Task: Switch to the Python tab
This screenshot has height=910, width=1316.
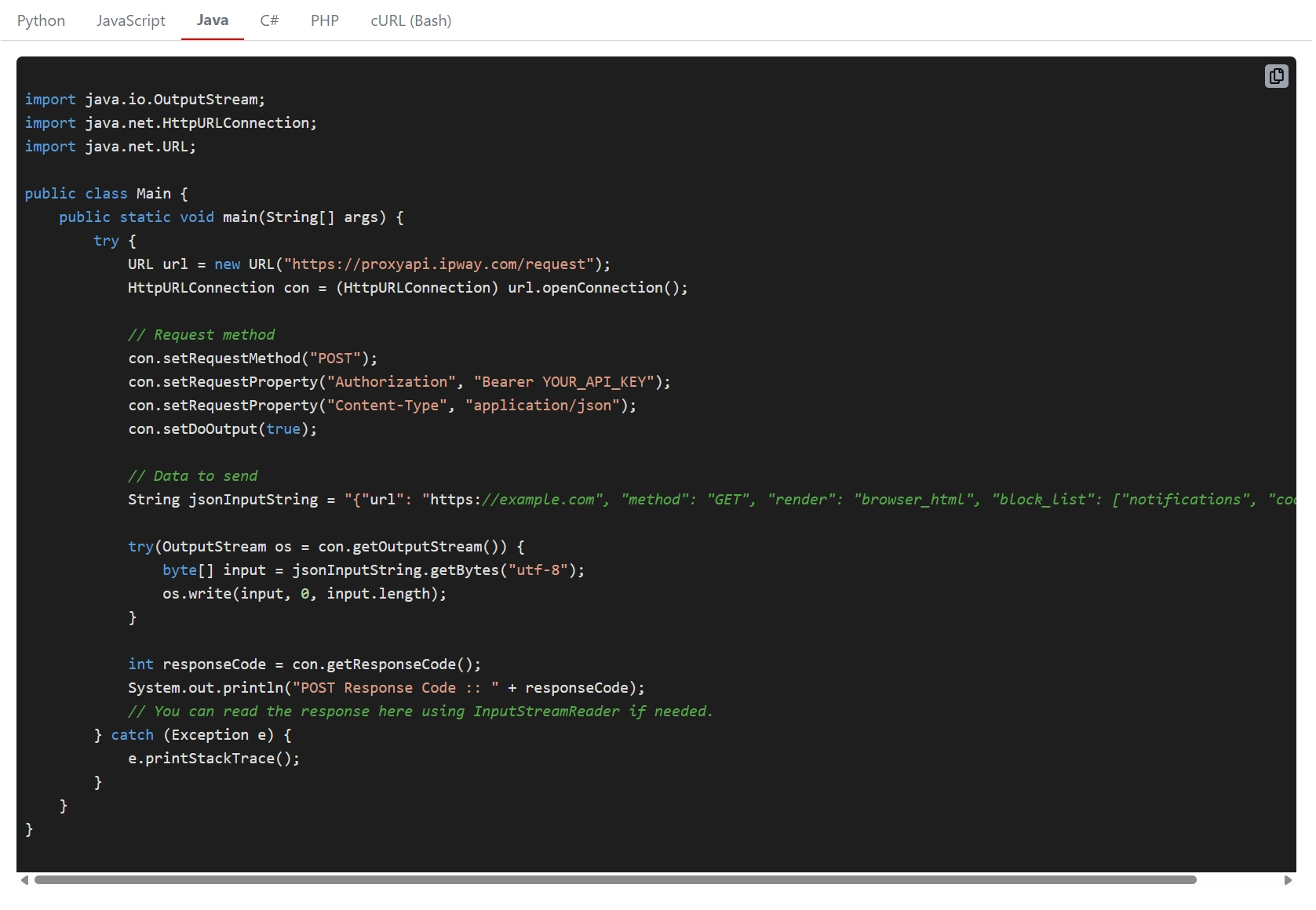Action: [41, 20]
